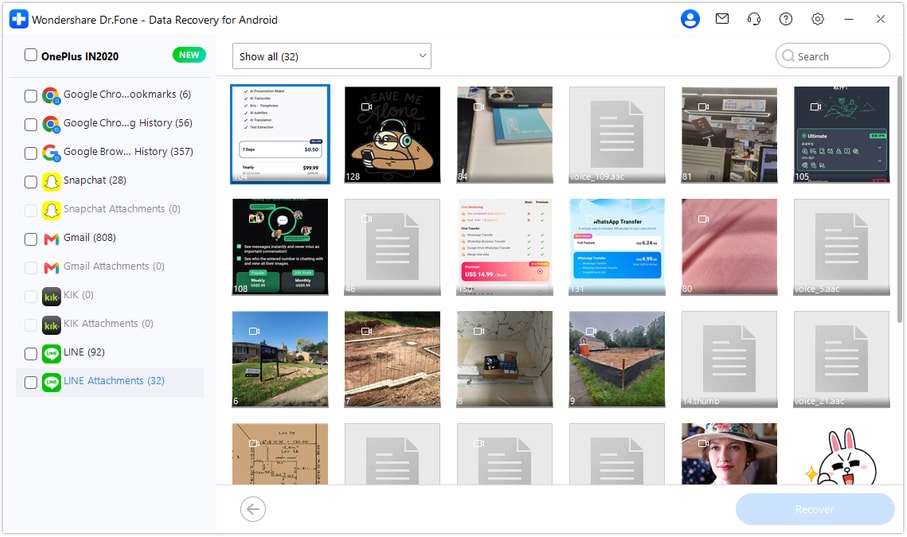Click the Recover button
This screenshot has width=907, height=537.
(814, 509)
